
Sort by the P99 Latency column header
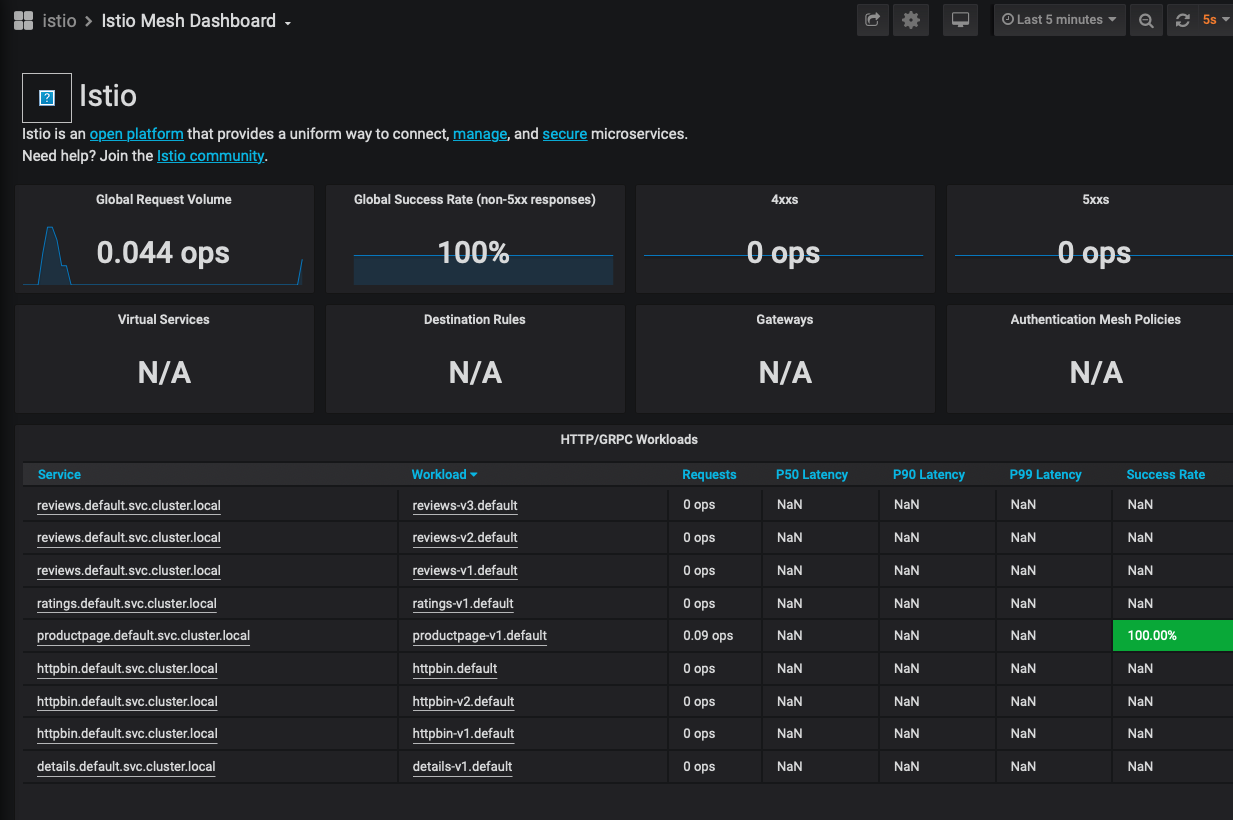tap(1046, 475)
